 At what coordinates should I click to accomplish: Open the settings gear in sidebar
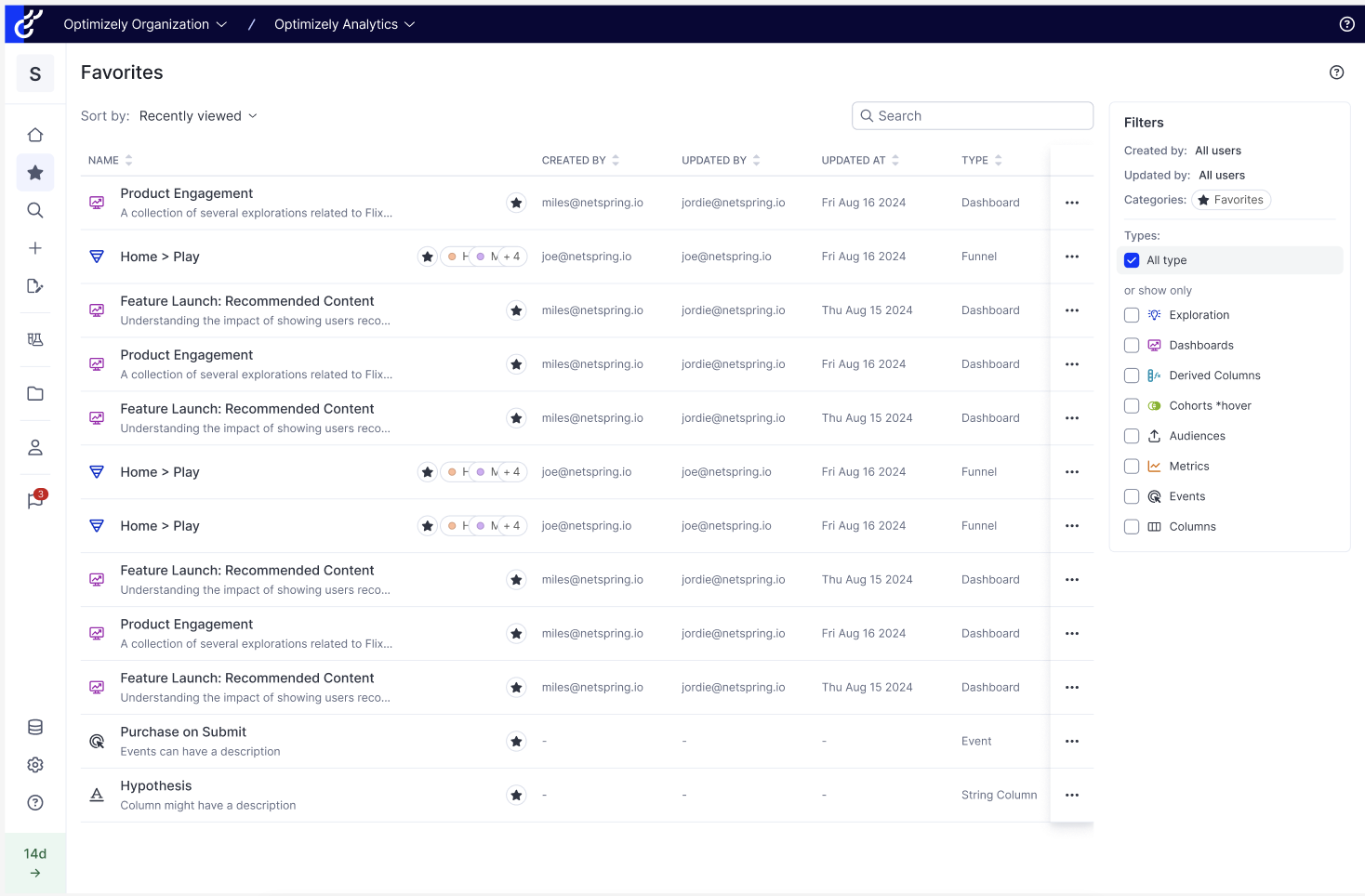(35, 765)
